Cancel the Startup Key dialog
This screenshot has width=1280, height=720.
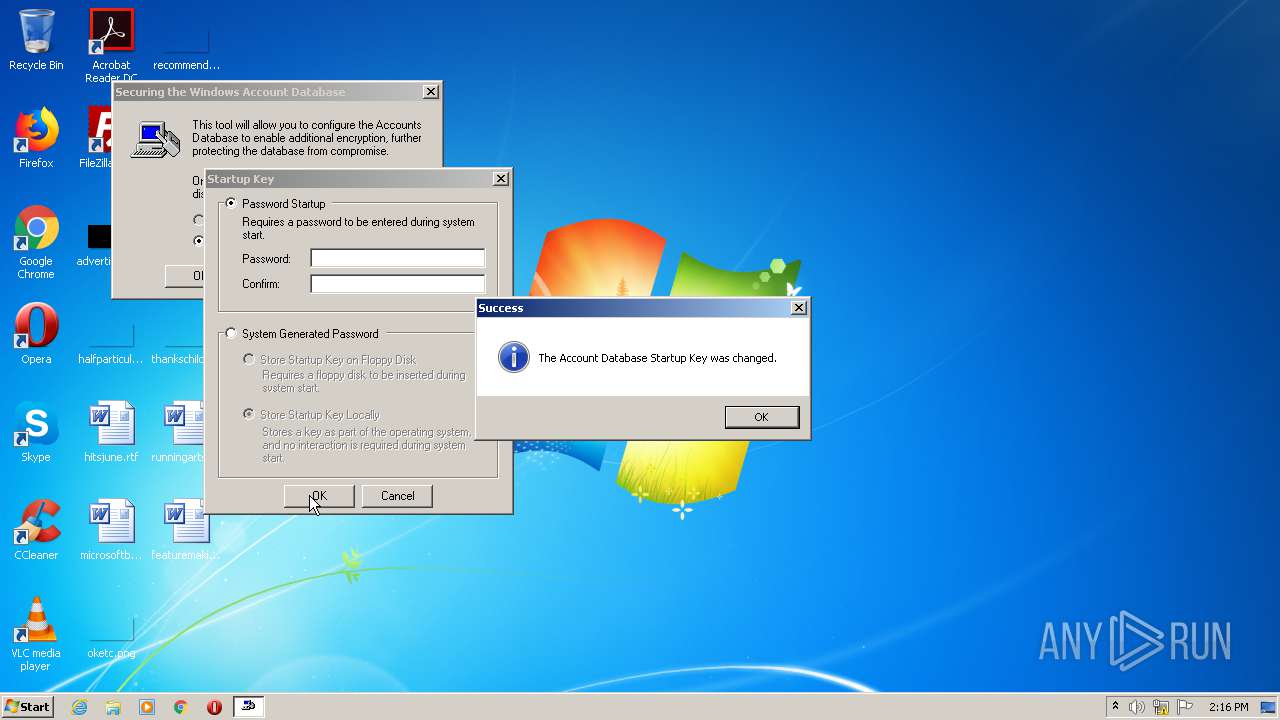(397, 496)
